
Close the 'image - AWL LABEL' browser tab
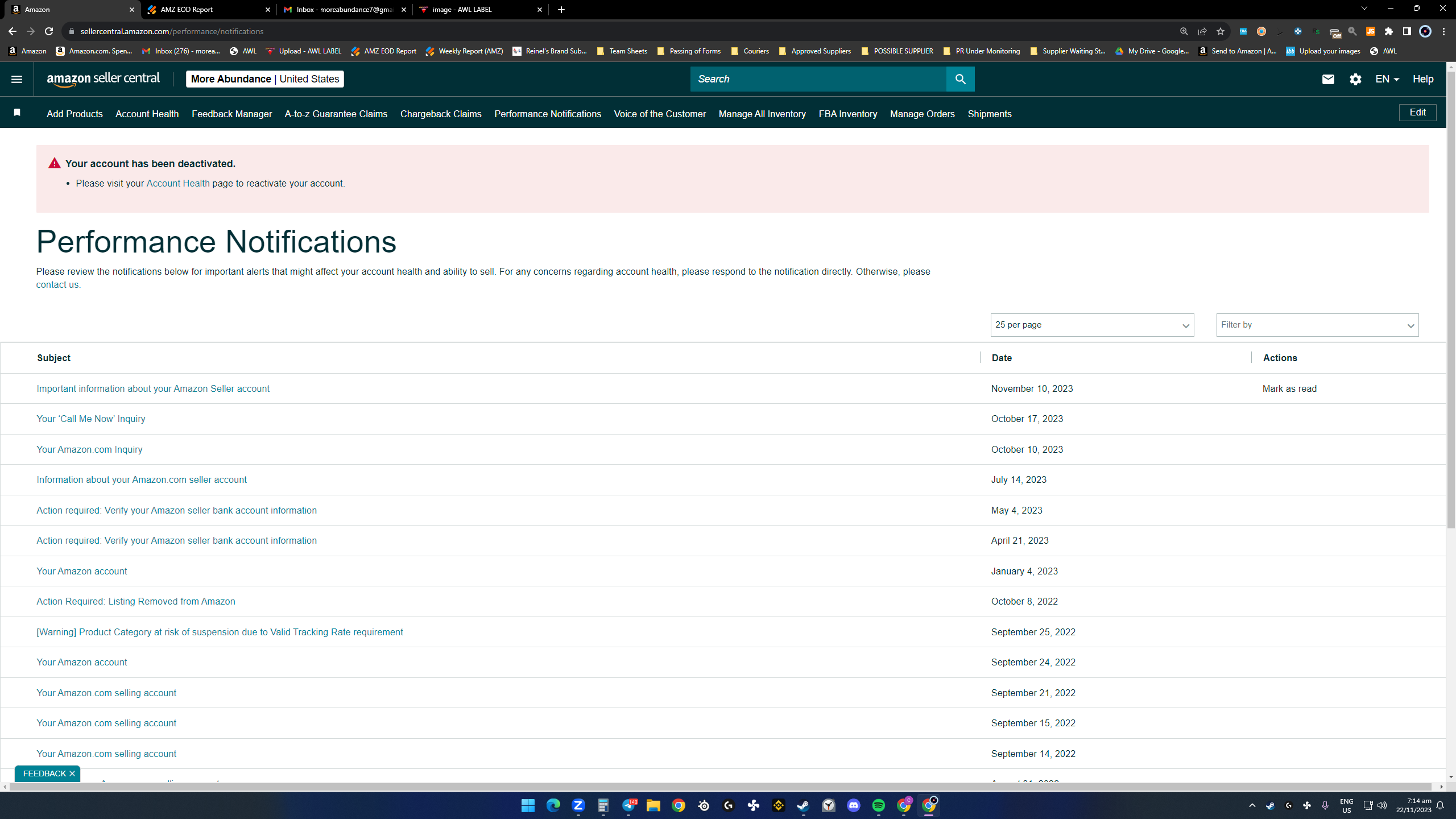pos(540,10)
